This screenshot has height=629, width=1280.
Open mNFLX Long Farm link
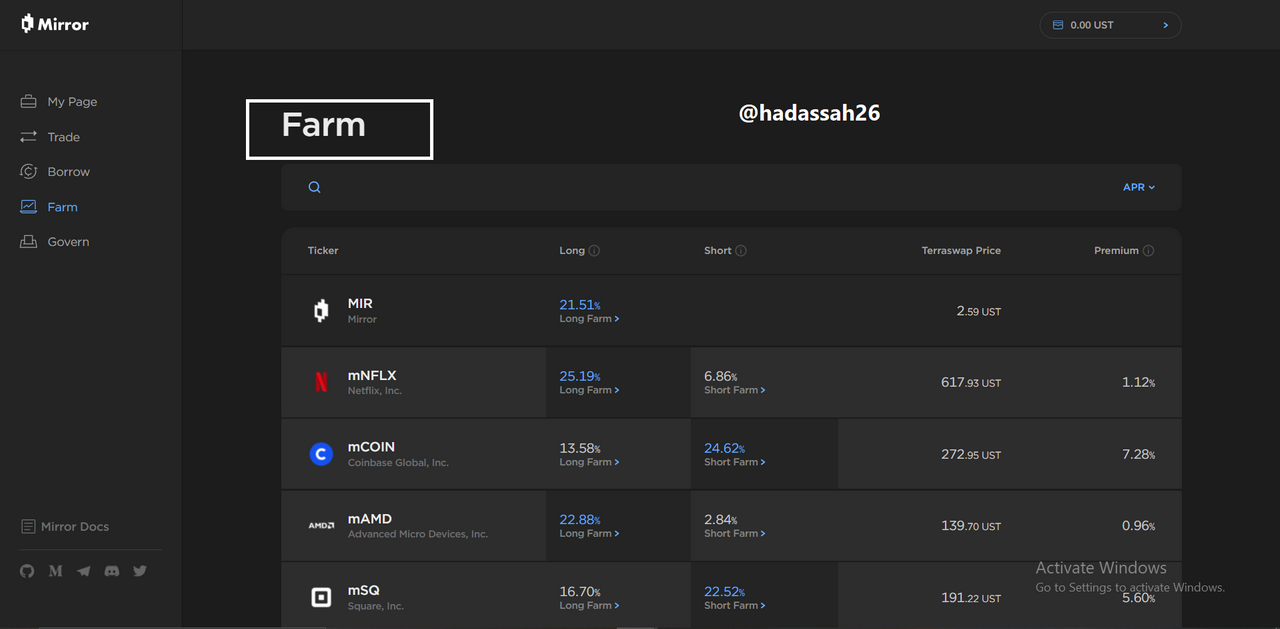tap(589, 390)
